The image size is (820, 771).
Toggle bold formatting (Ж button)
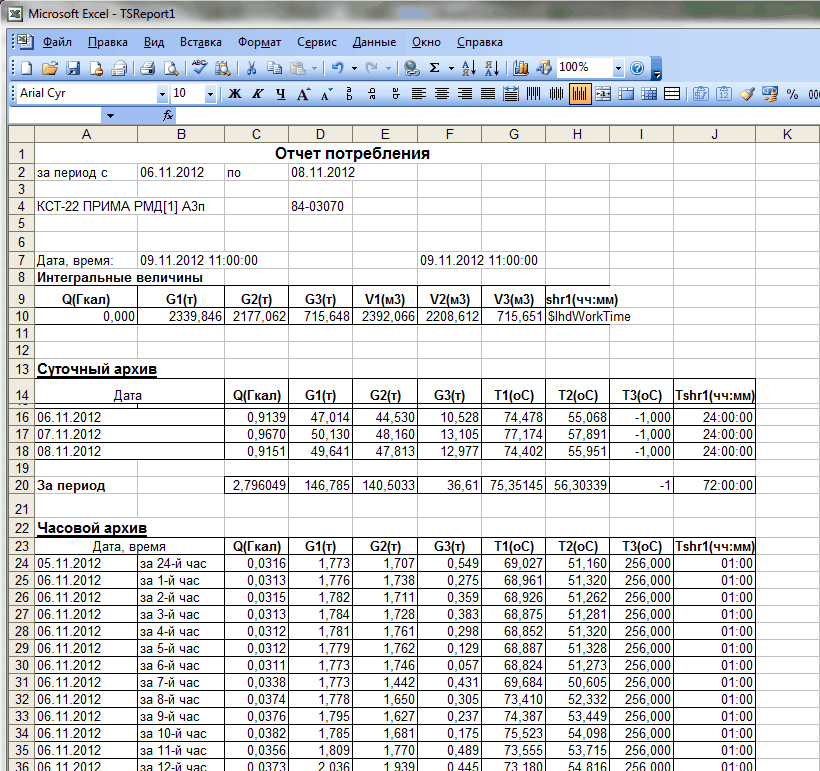pyautogui.click(x=236, y=94)
